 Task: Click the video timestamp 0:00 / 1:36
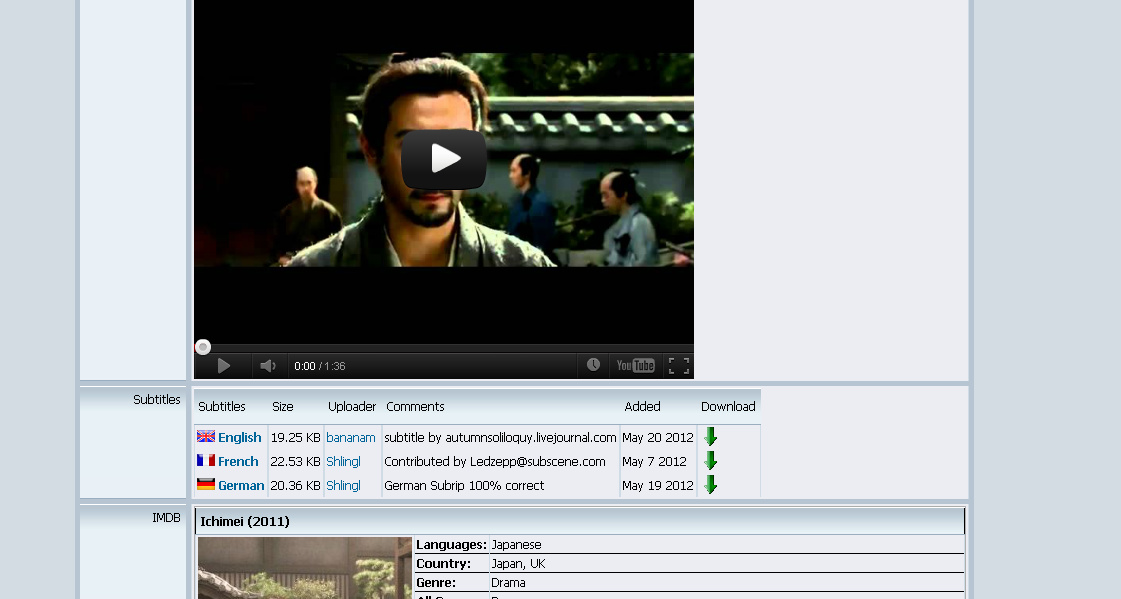point(320,366)
